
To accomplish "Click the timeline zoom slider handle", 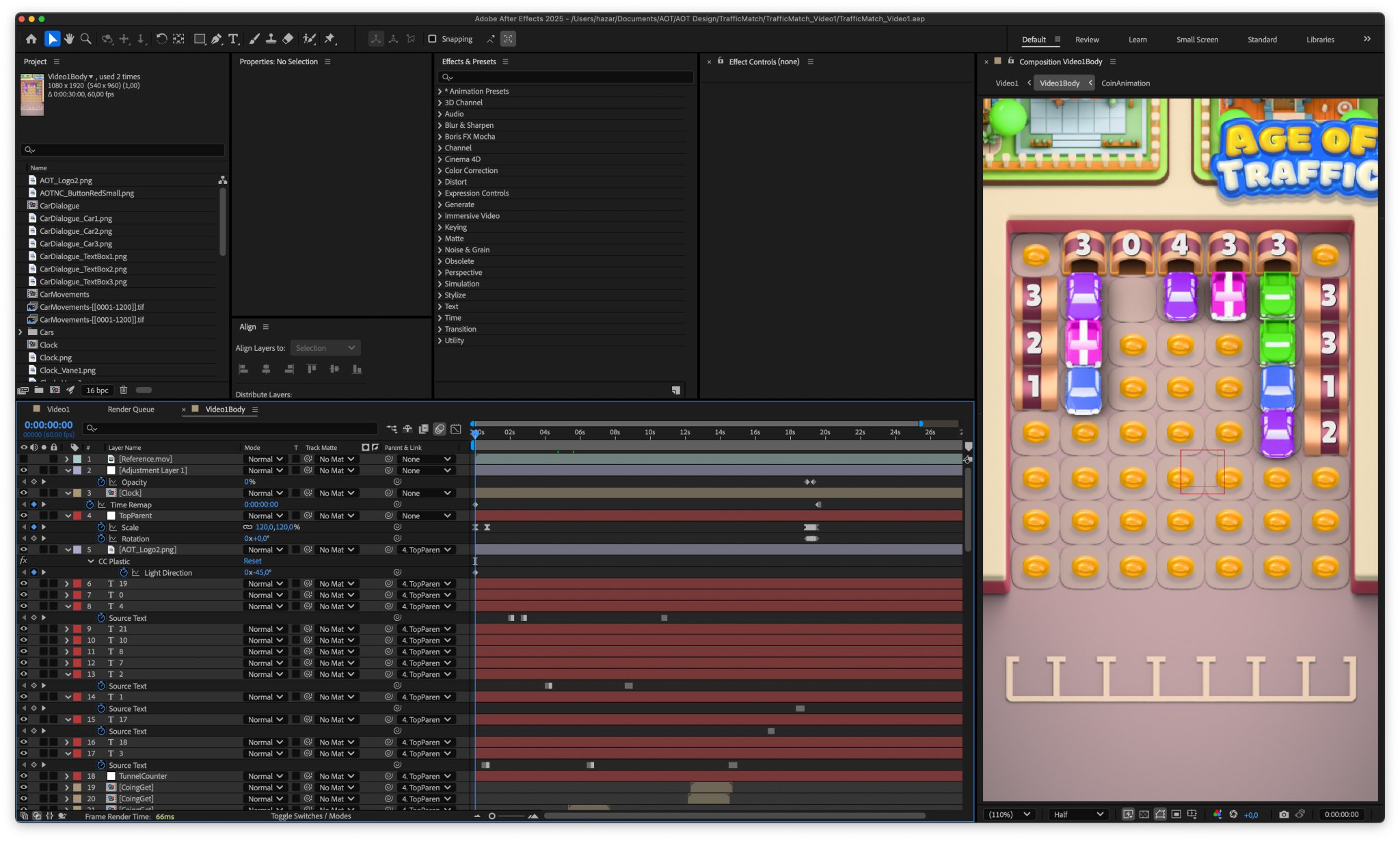I will (x=492, y=816).
